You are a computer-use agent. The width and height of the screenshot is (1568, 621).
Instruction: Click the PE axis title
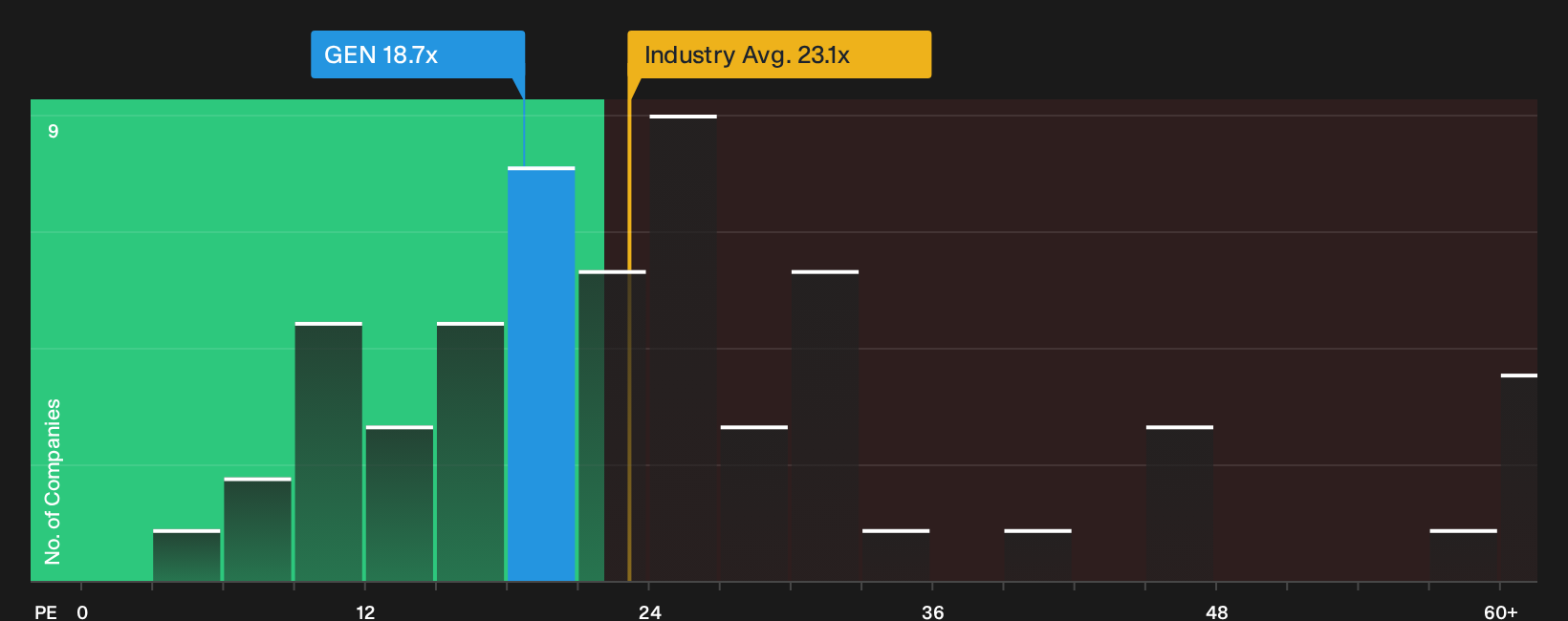coord(46,612)
